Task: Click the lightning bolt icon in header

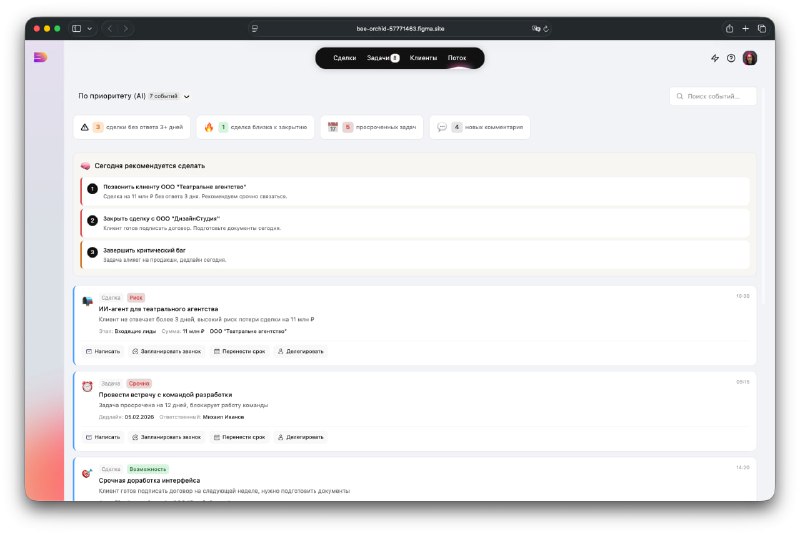Action: [715, 58]
